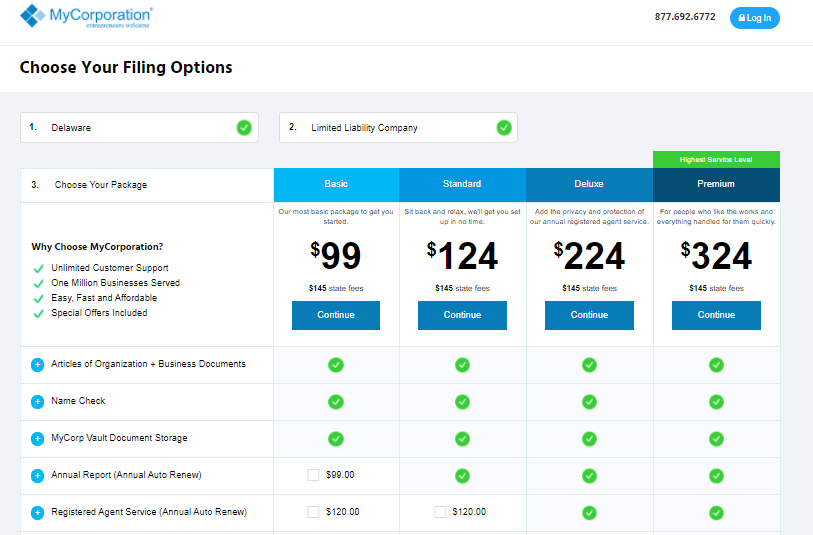The height and width of the screenshot is (535, 813).
Task: Click the $99 Basic price
Action: click(335, 256)
